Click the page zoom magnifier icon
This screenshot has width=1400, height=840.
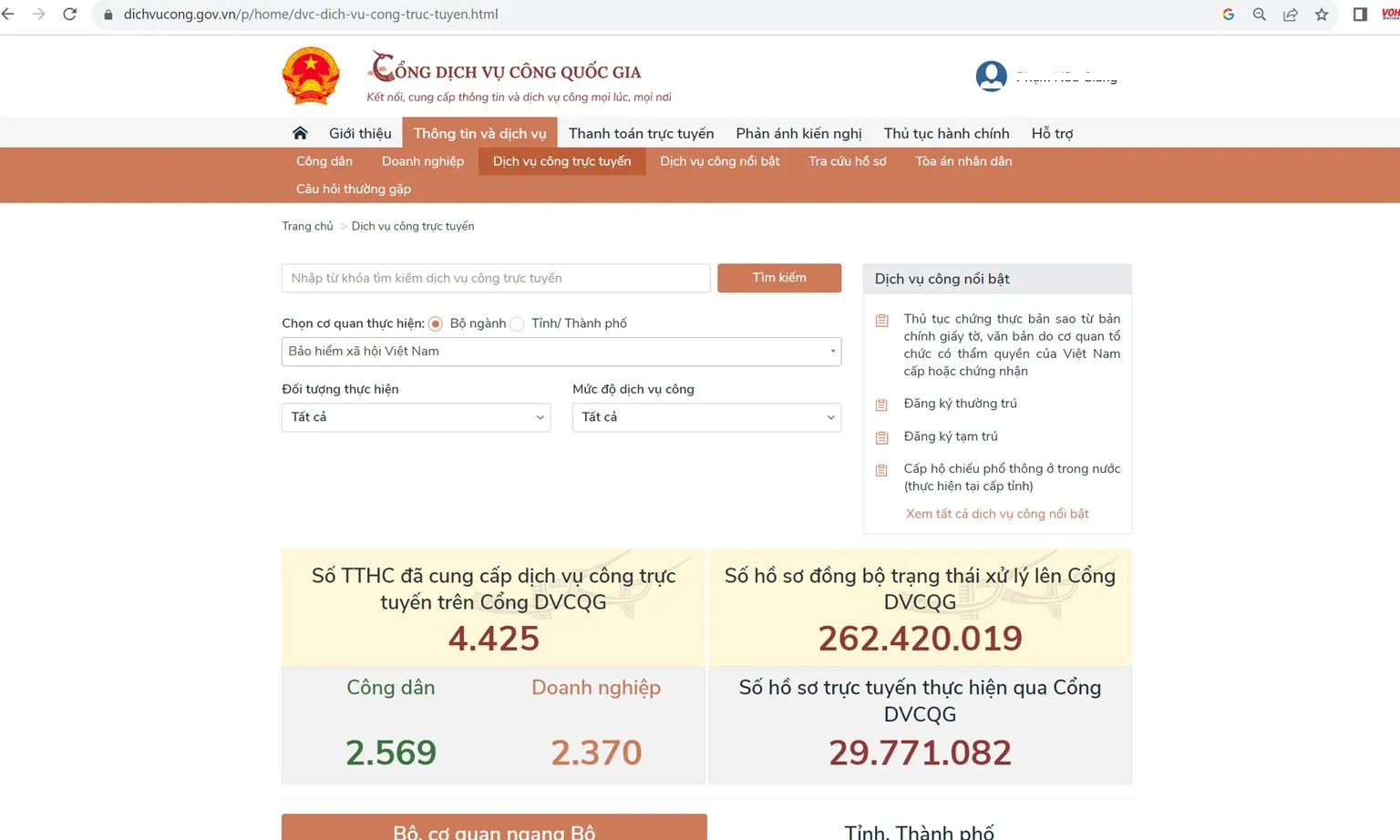pyautogui.click(x=1259, y=14)
